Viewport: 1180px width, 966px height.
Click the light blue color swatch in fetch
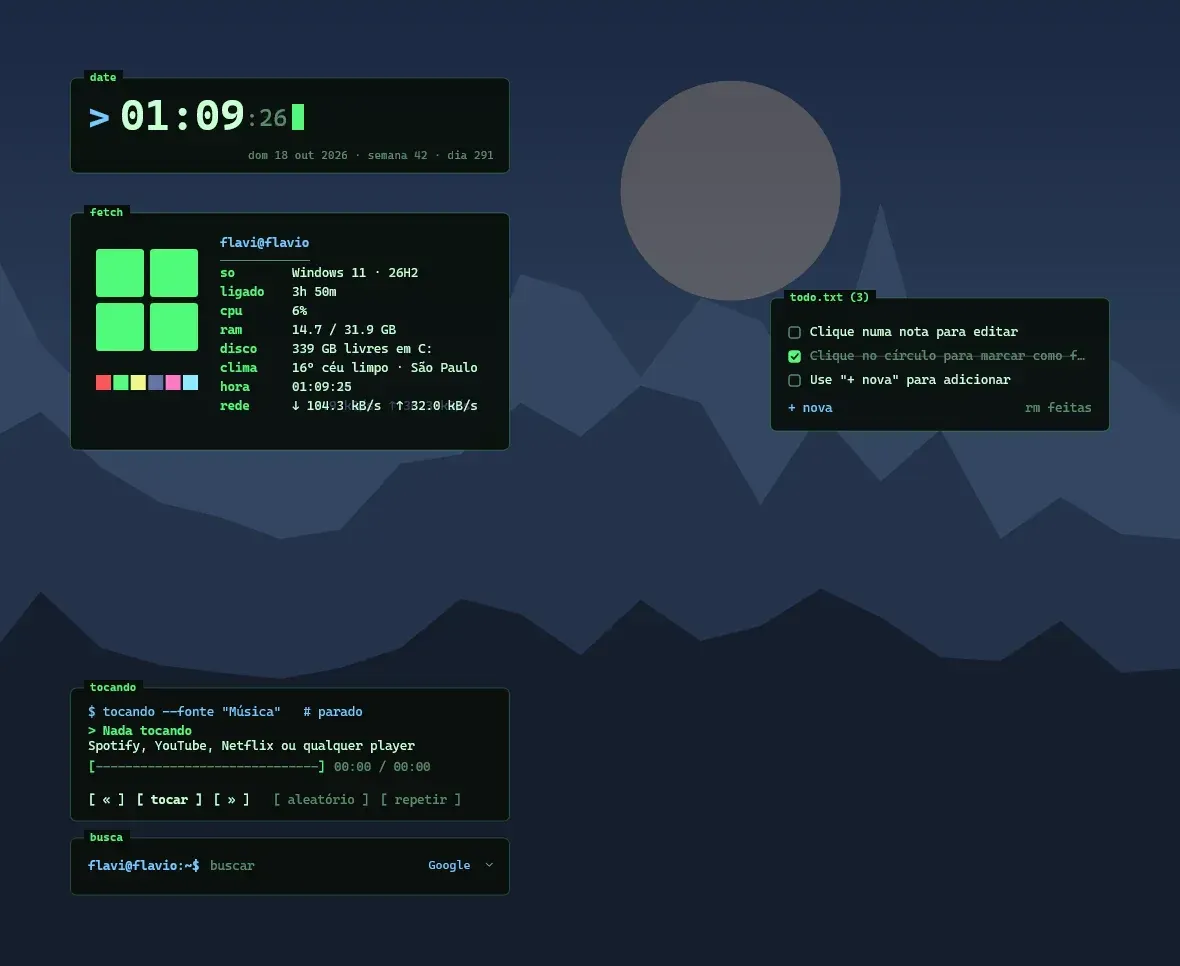point(190,382)
